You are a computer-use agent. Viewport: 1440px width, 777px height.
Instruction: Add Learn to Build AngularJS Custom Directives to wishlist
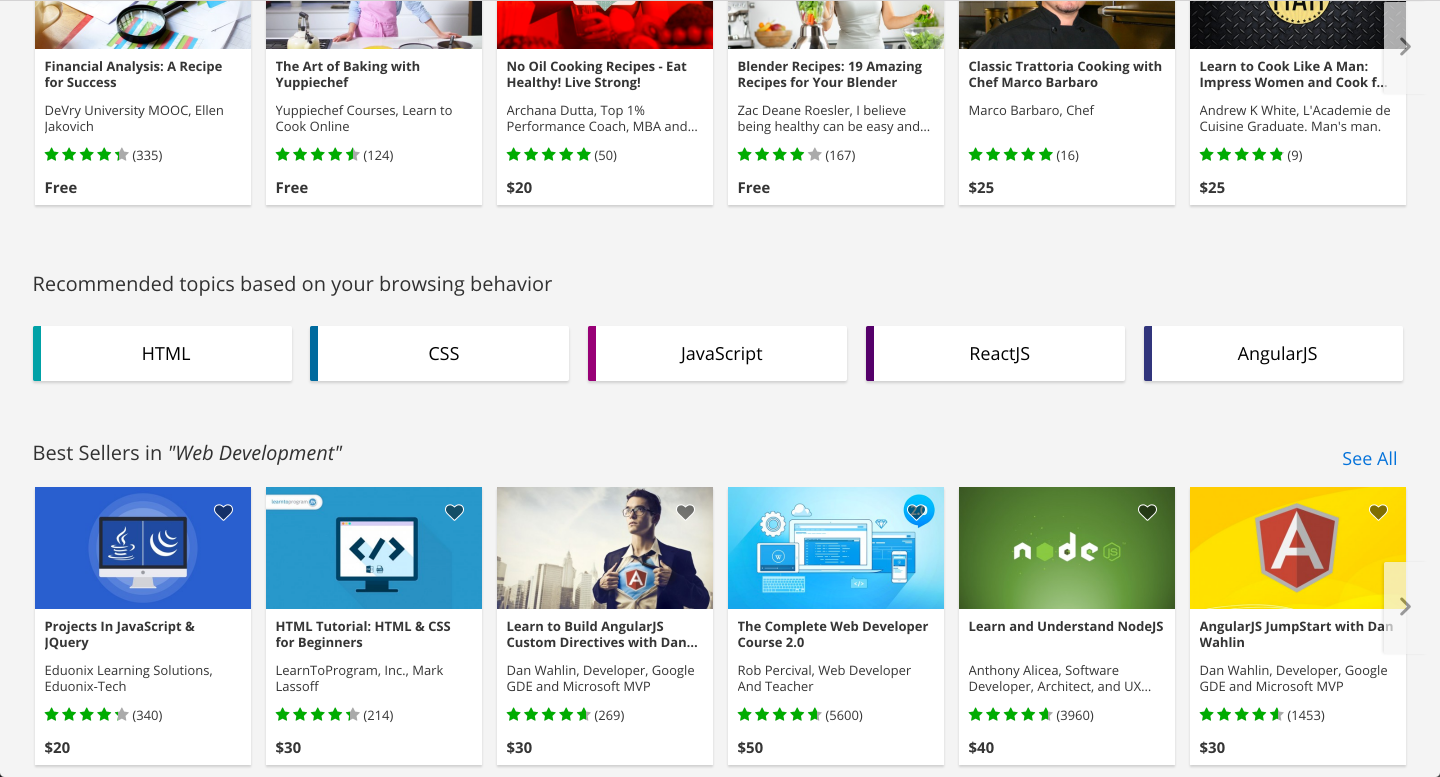685,512
